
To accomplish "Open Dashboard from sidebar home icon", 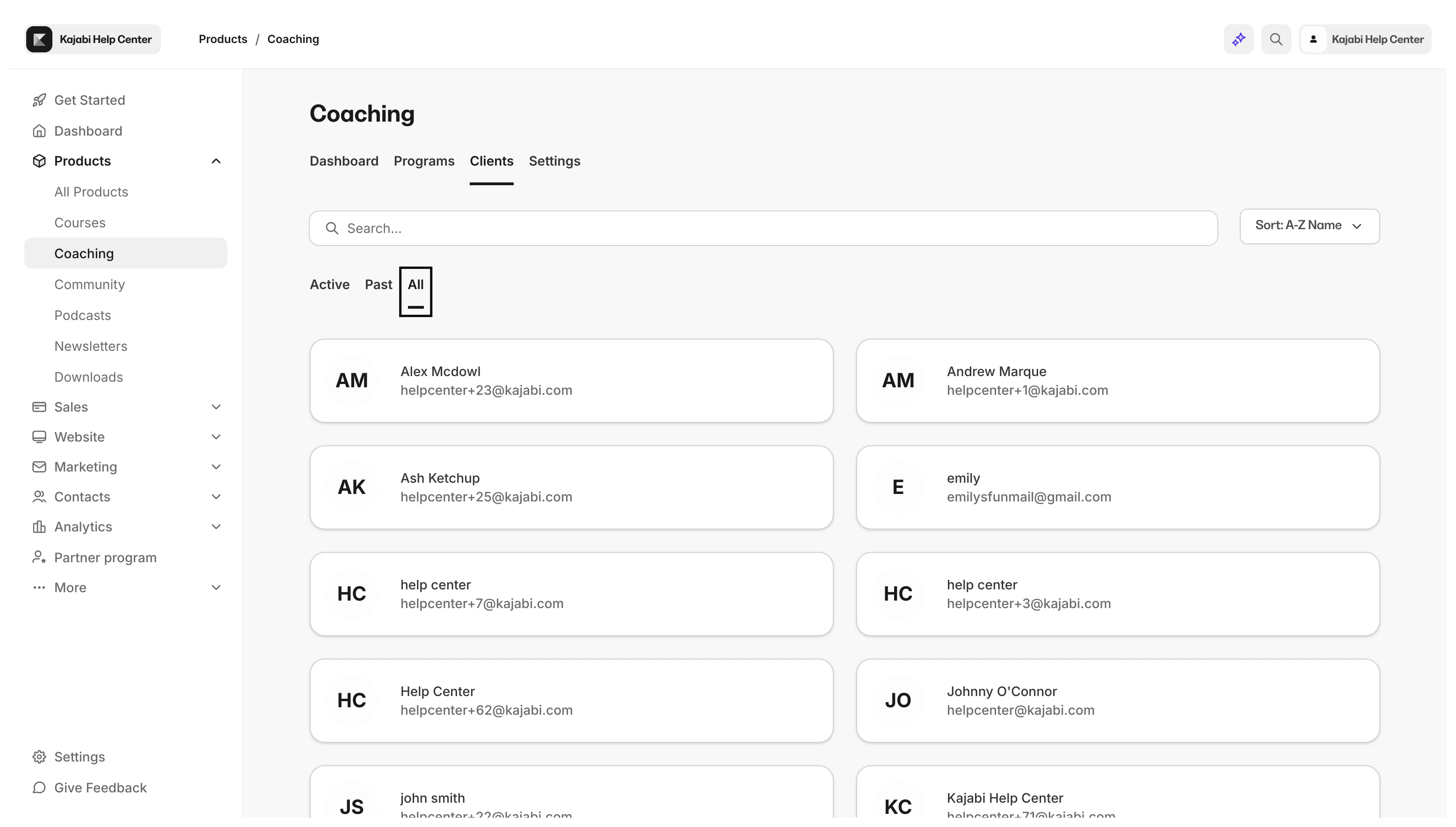I will coord(39,131).
